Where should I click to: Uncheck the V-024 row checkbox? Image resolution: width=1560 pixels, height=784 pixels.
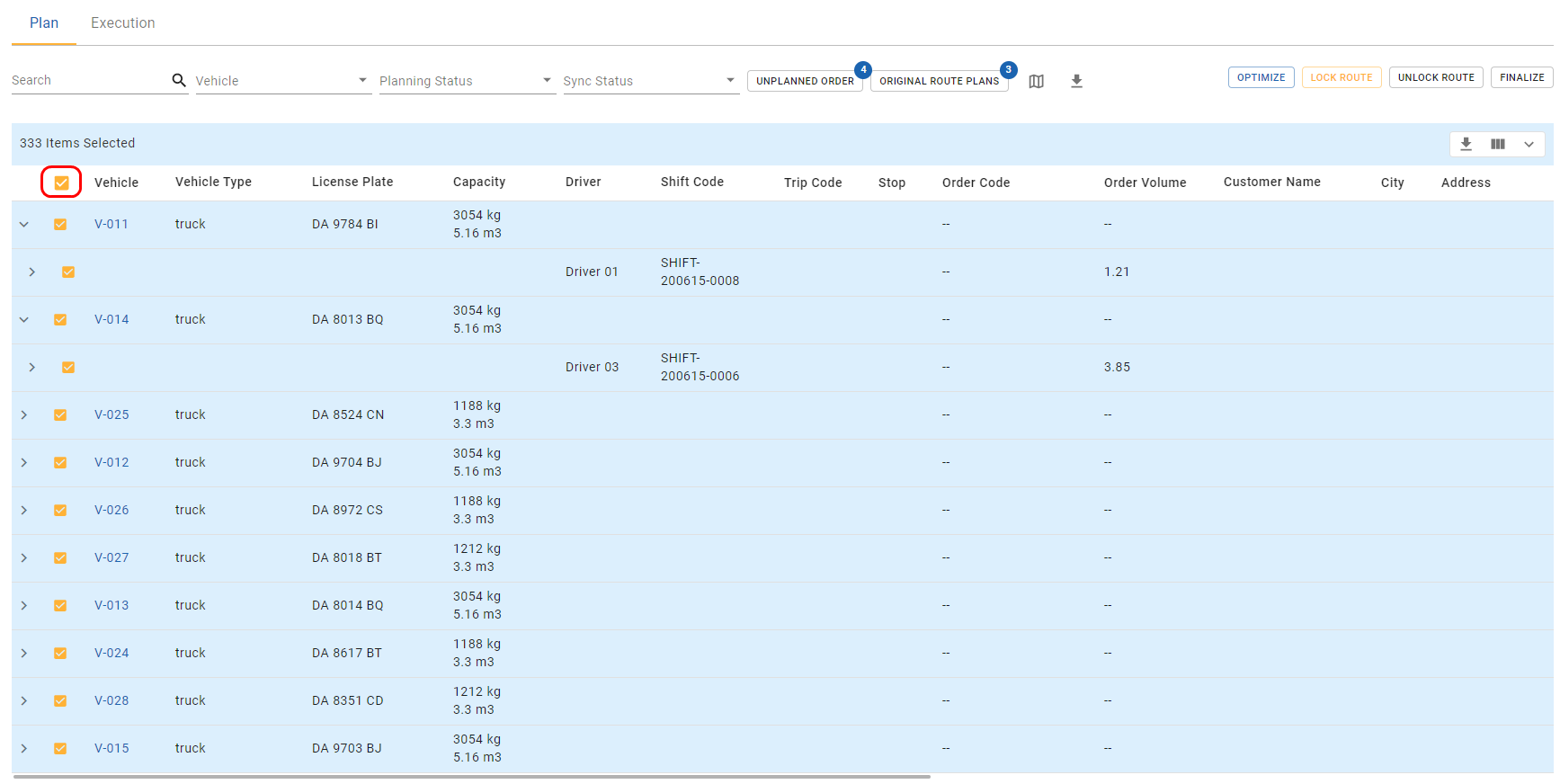pos(60,653)
